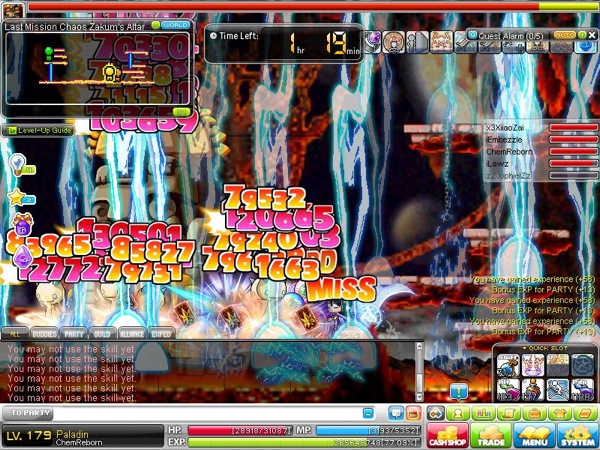Click the red HP gauge bar

[240, 430]
